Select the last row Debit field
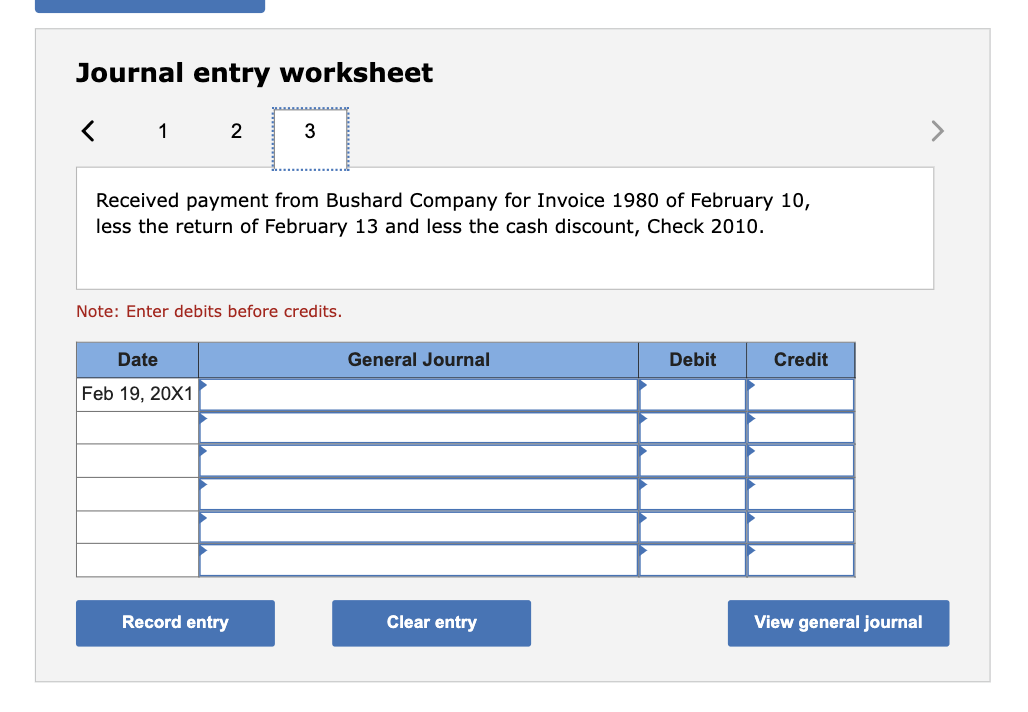1028x712 pixels. tap(692, 561)
